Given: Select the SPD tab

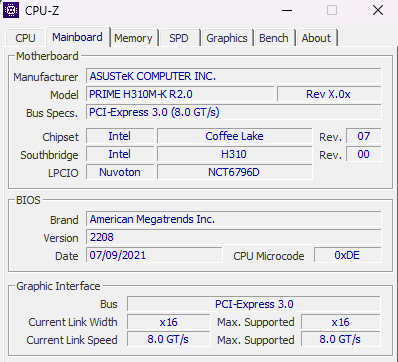Looking at the screenshot, I should point(179,38).
